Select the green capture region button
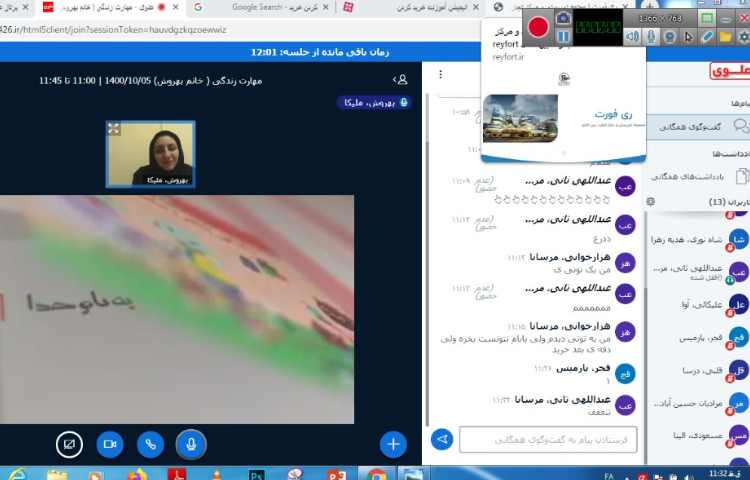The image size is (750, 480). [x=707, y=19]
